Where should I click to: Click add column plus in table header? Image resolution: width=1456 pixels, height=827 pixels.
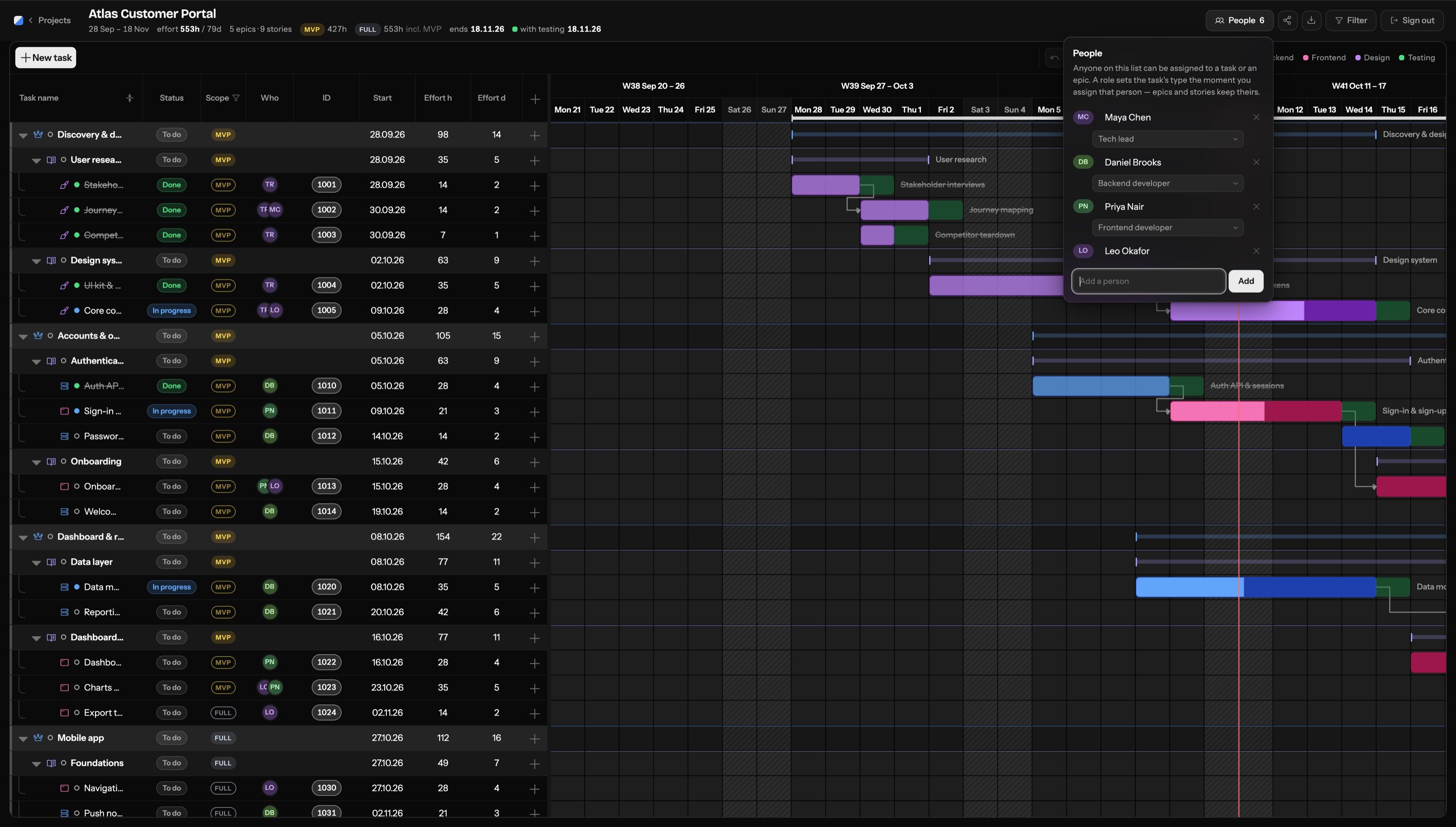tap(535, 99)
